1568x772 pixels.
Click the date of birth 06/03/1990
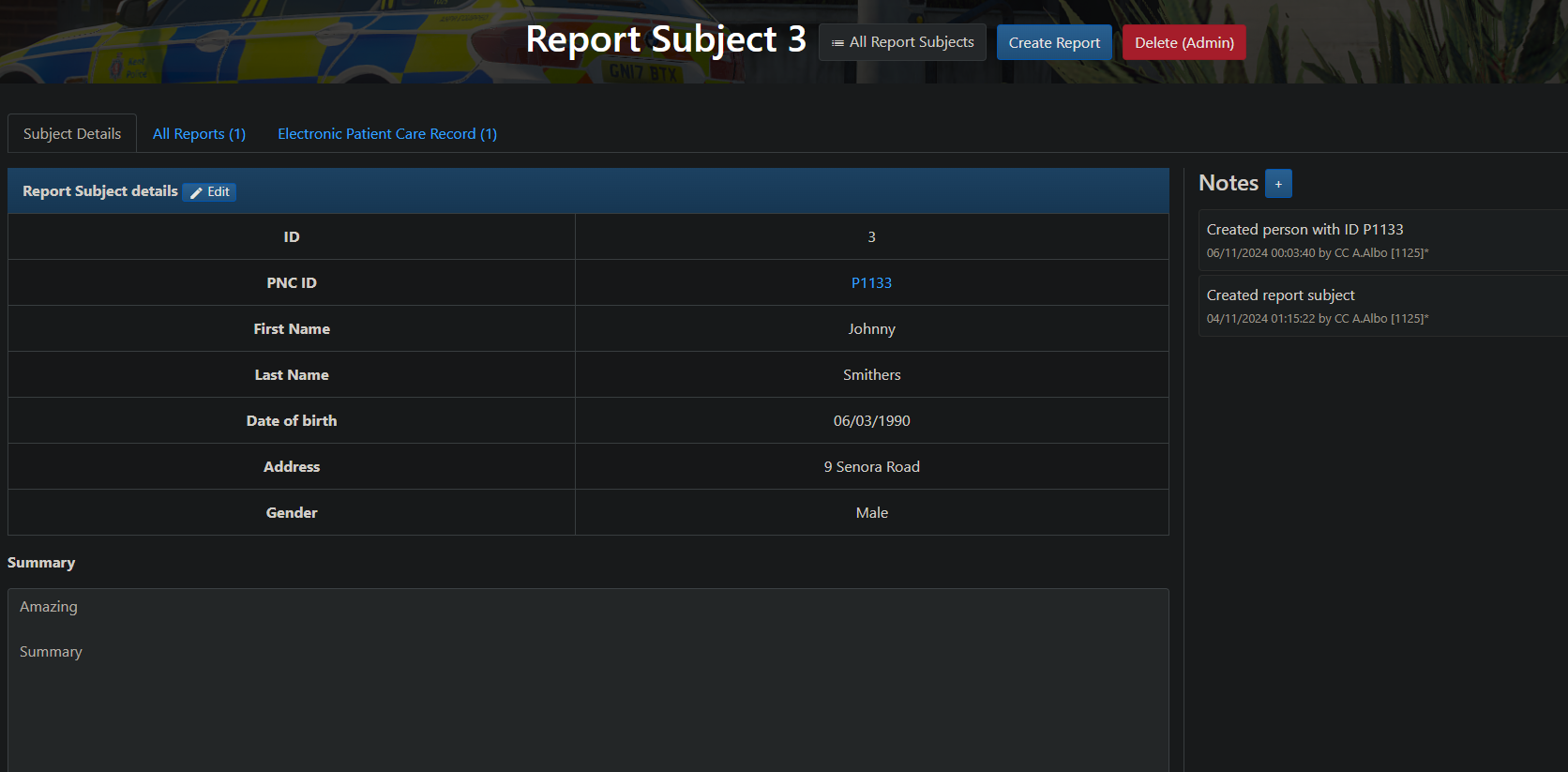pyautogui.click(x=871, y=421)
